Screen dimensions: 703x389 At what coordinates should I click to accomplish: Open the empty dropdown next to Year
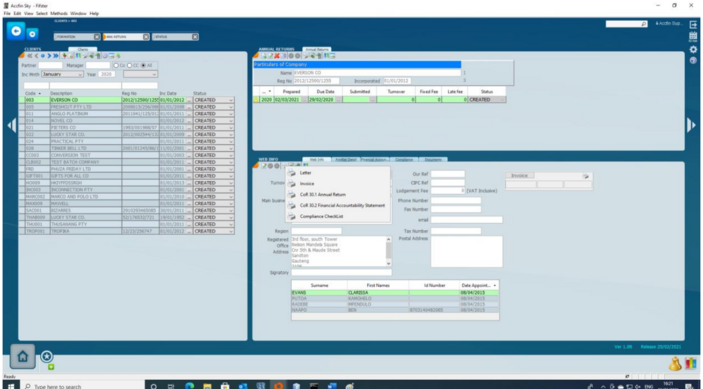[140, 74]
